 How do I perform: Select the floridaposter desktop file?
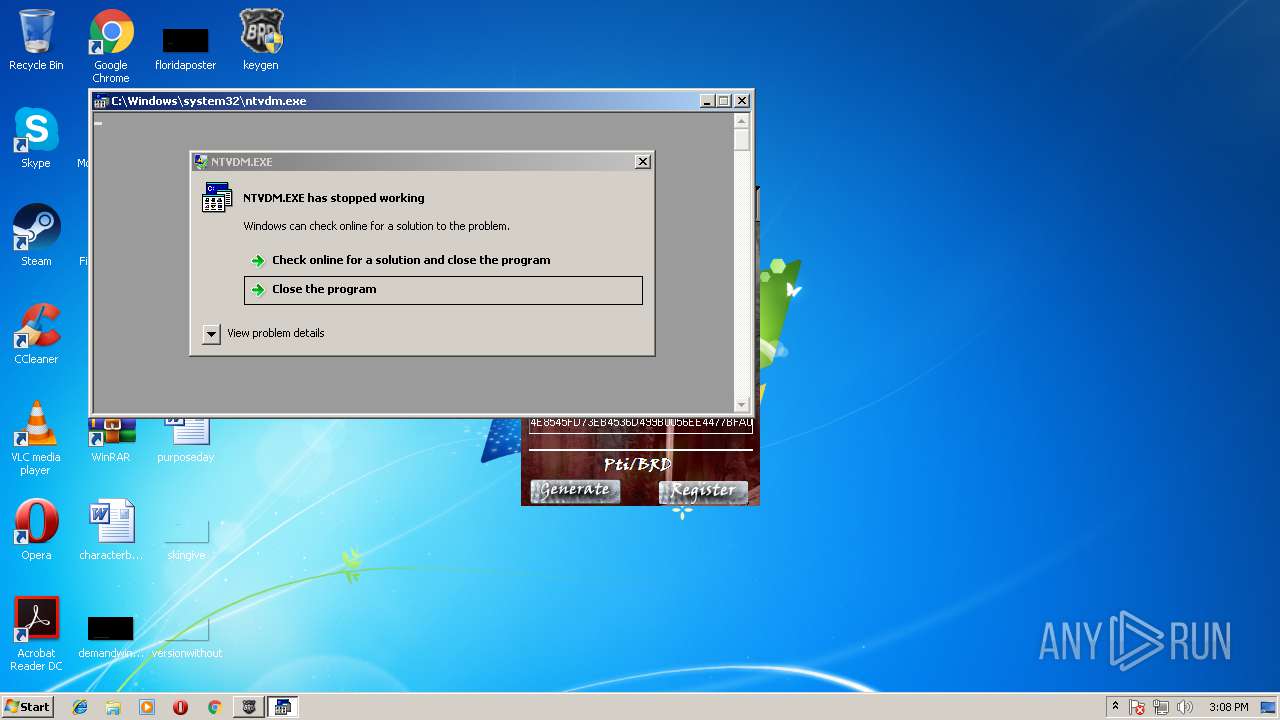185,48
